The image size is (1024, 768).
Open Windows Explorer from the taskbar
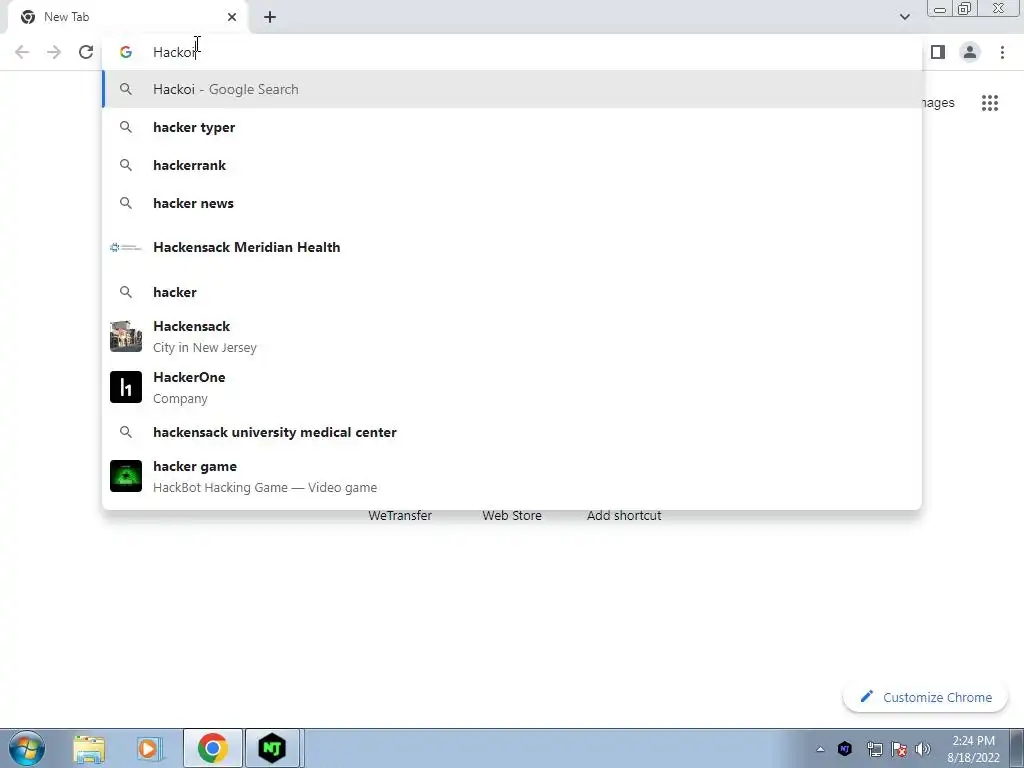[89, 748]
